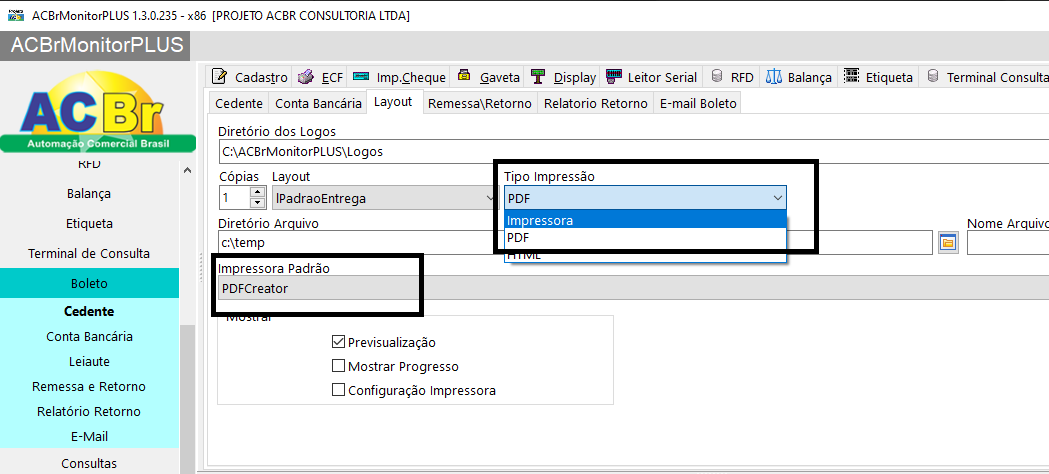Click the Gaveta drawer icon
Image resolution: width=1049 pixels, height=474 pixels.
464,76
